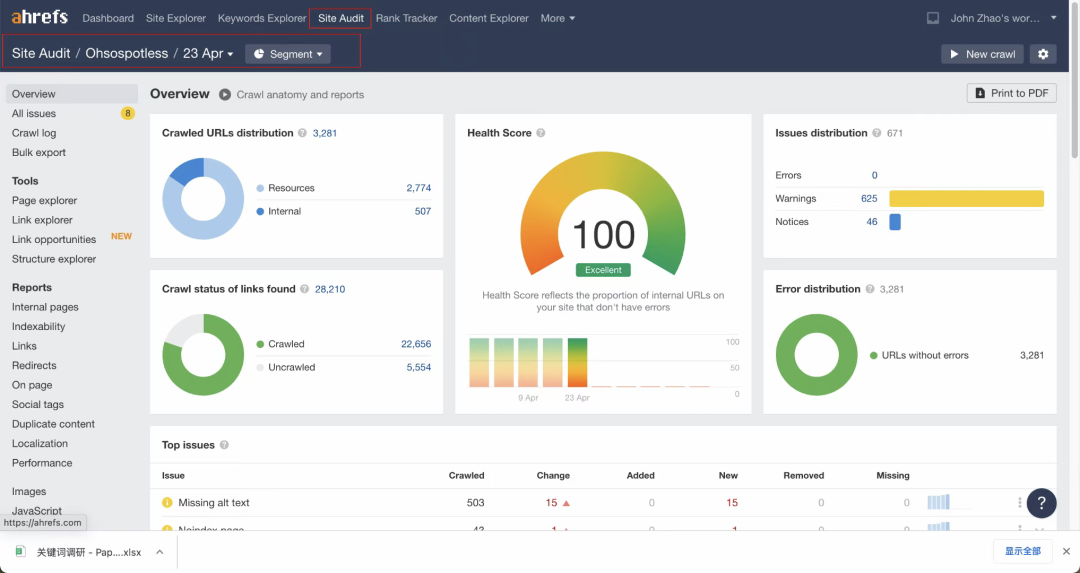Click the info icon beside Top issues
The height and width of the screenshot is (573, 1080).
coord(224,445)
